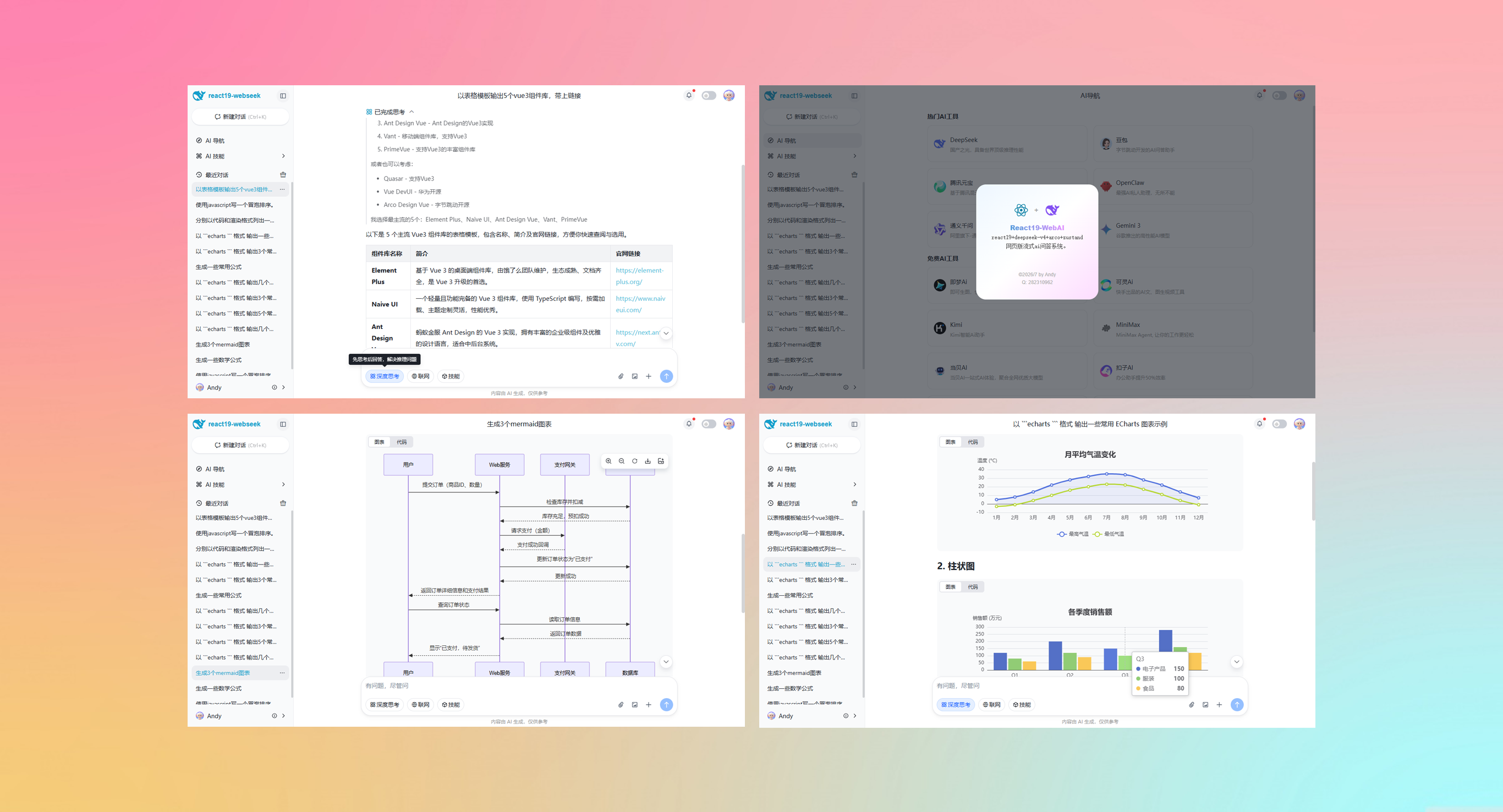
Task: Enable 深度思考 in the mermaid图表 chat input
Action: coord(385,705)
